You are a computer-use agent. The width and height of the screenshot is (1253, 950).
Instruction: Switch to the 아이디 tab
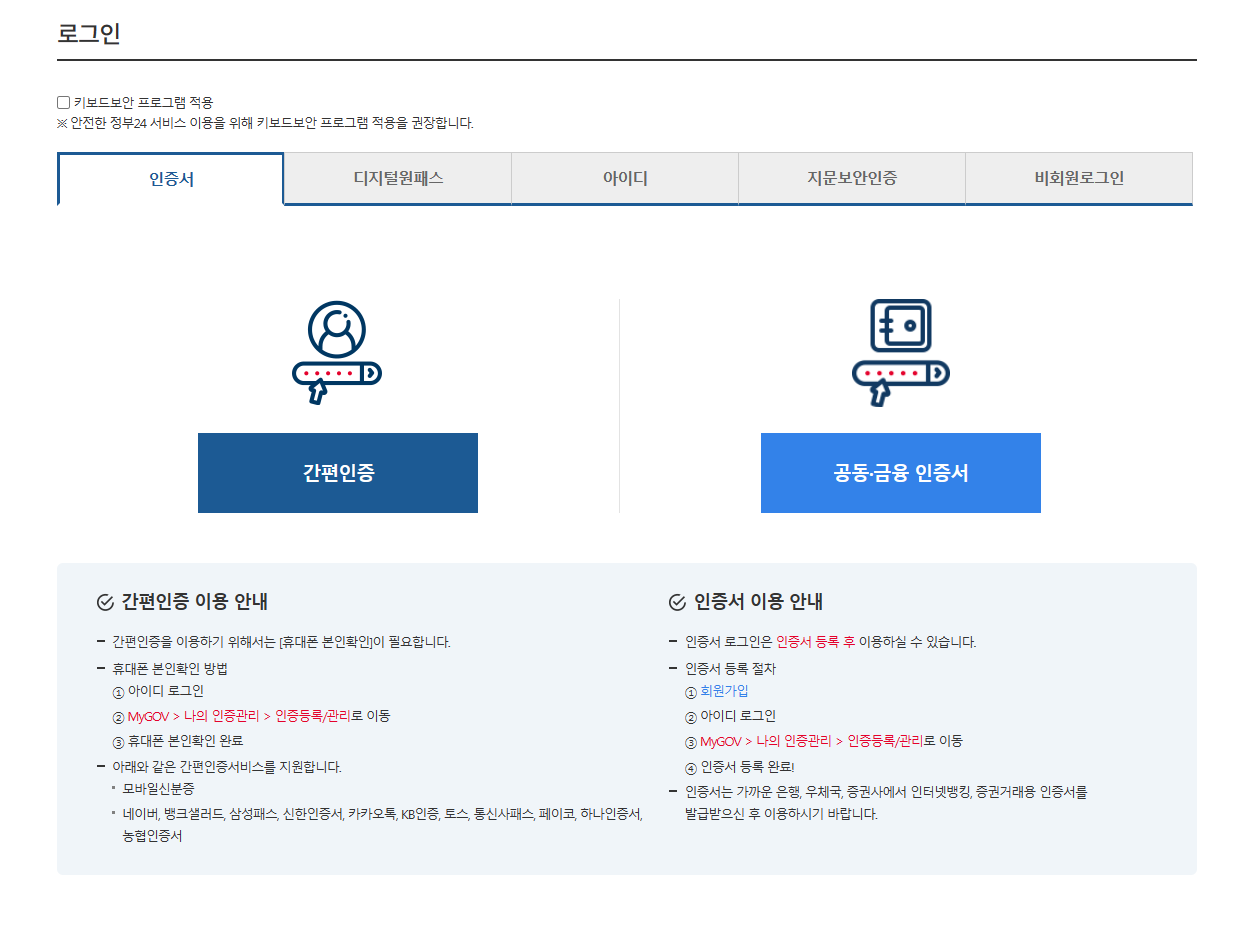pos(624,178)
